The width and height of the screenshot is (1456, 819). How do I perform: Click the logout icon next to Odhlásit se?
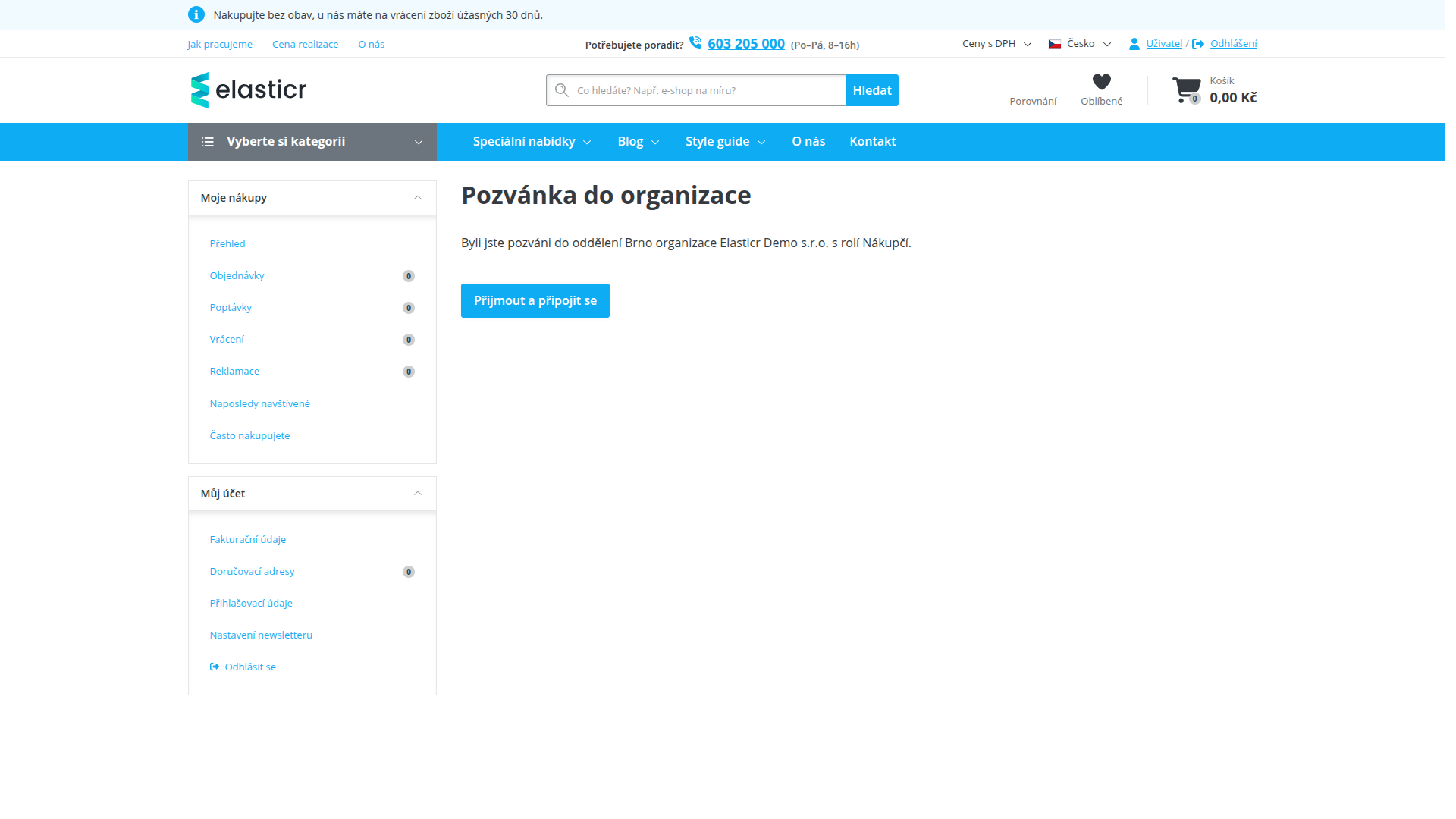click(x=215, y=667)
